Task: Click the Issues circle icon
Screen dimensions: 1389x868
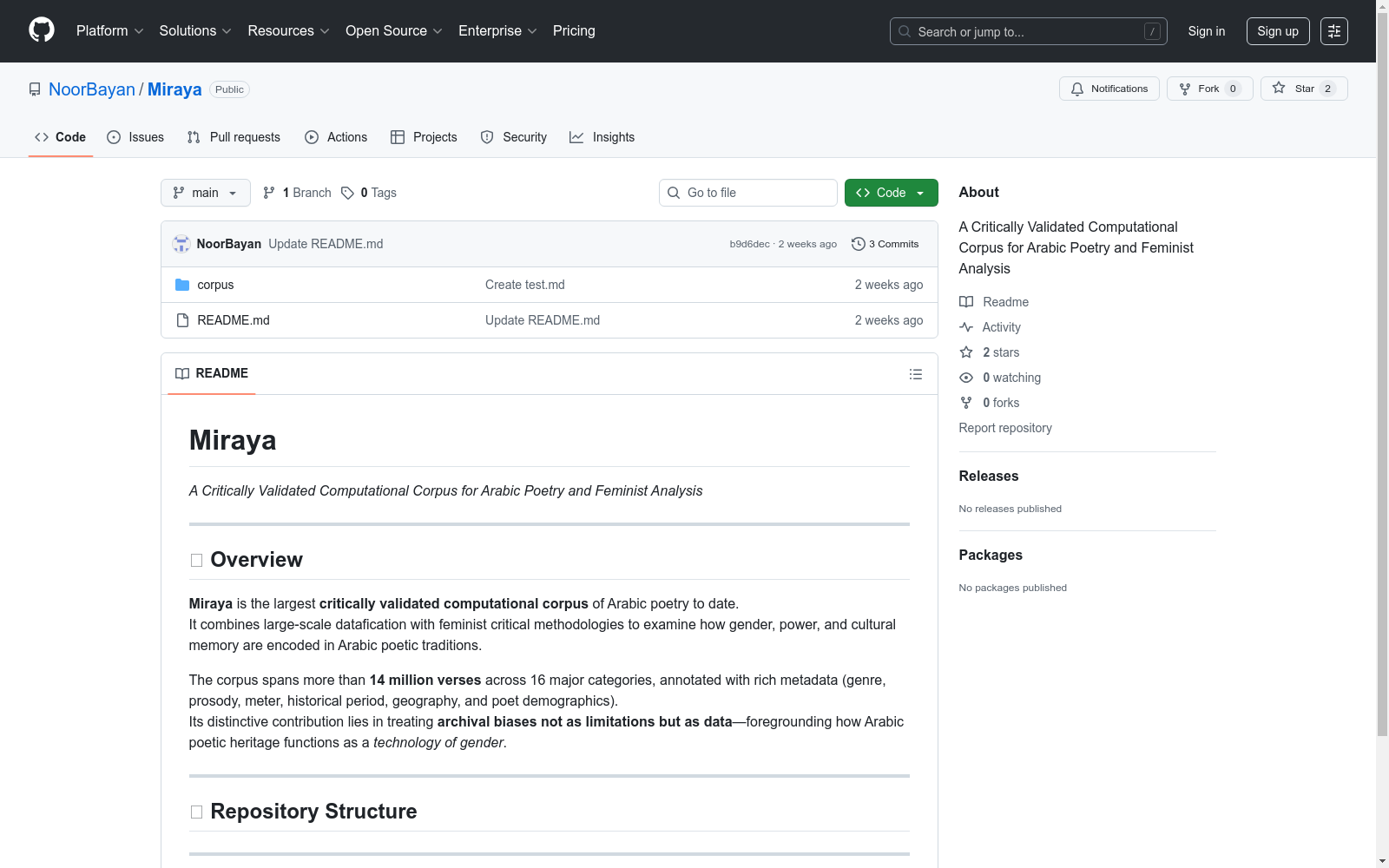Action: [x=114, y=137]
